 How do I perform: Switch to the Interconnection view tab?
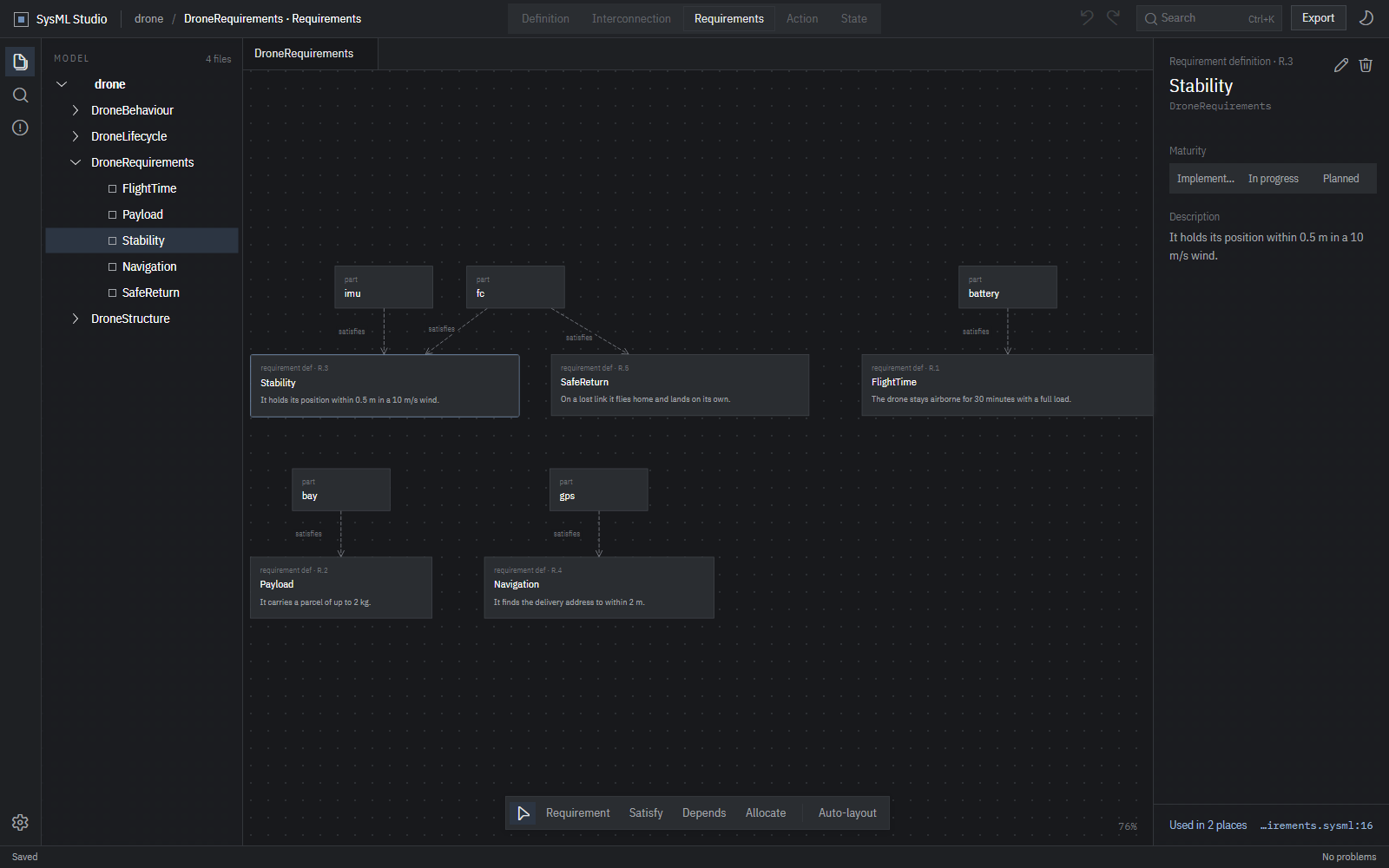(631, 18)
